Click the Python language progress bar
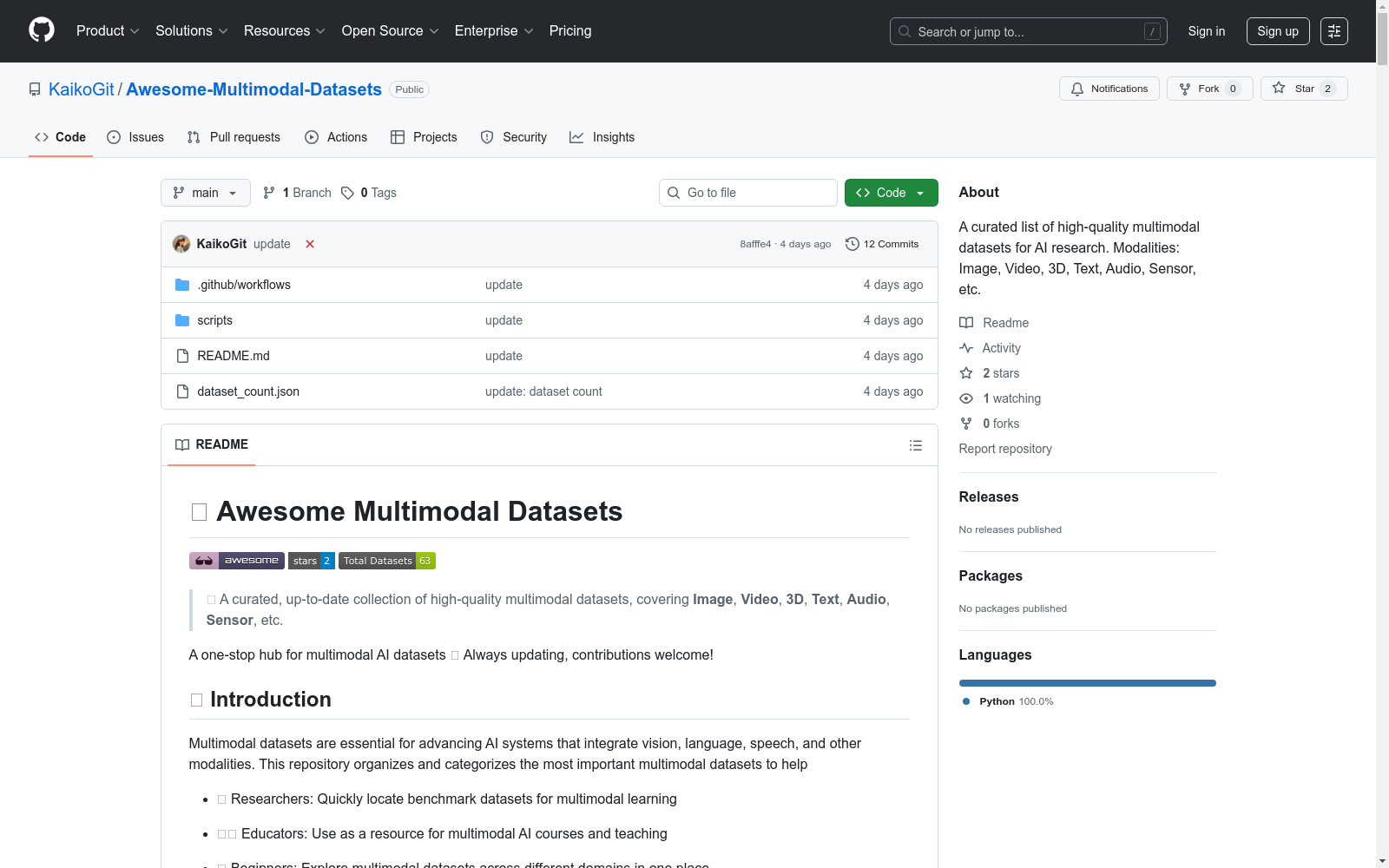 pyautogui.click(x=1088, y=683)
